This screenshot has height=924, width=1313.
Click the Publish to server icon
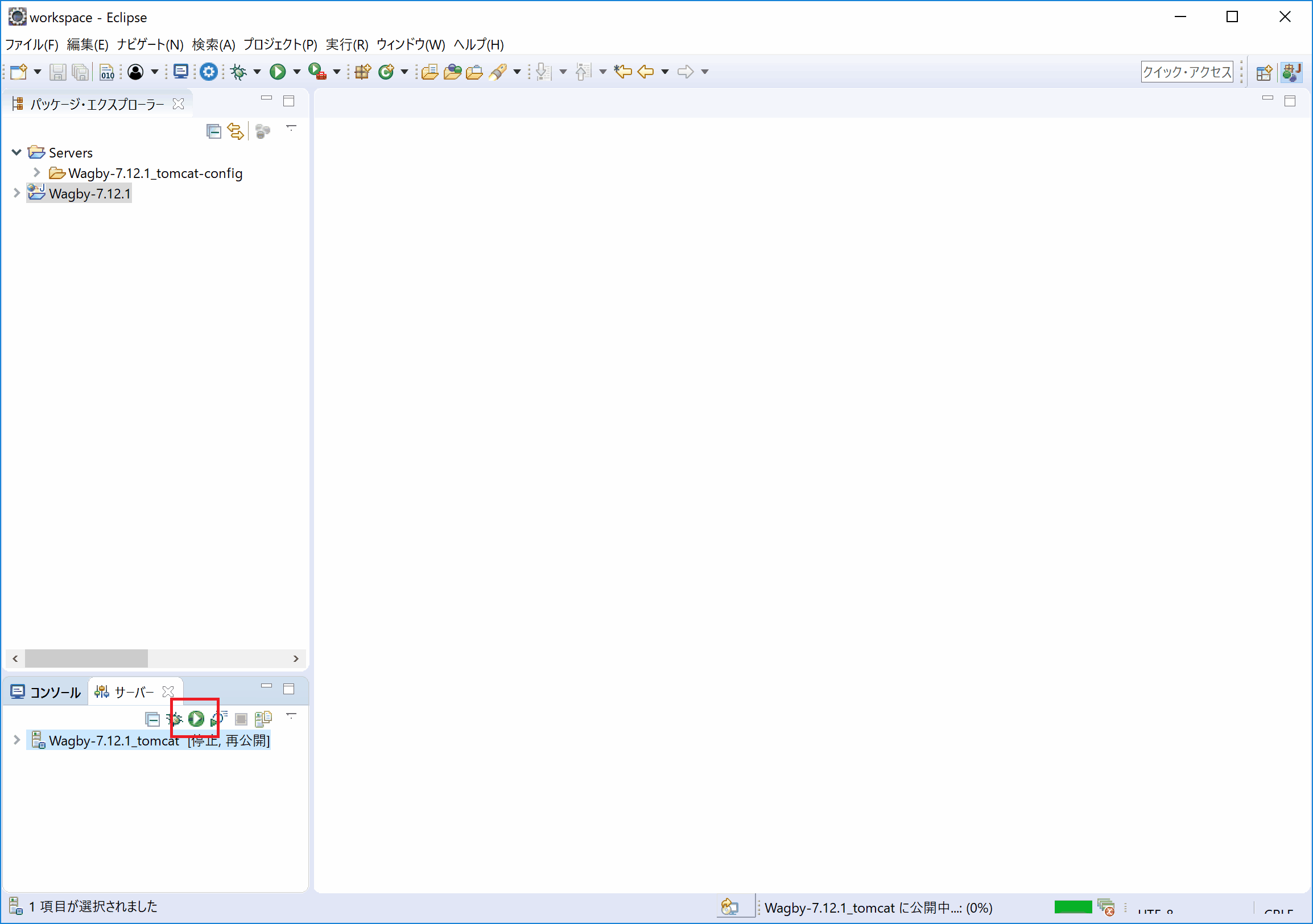263,719
